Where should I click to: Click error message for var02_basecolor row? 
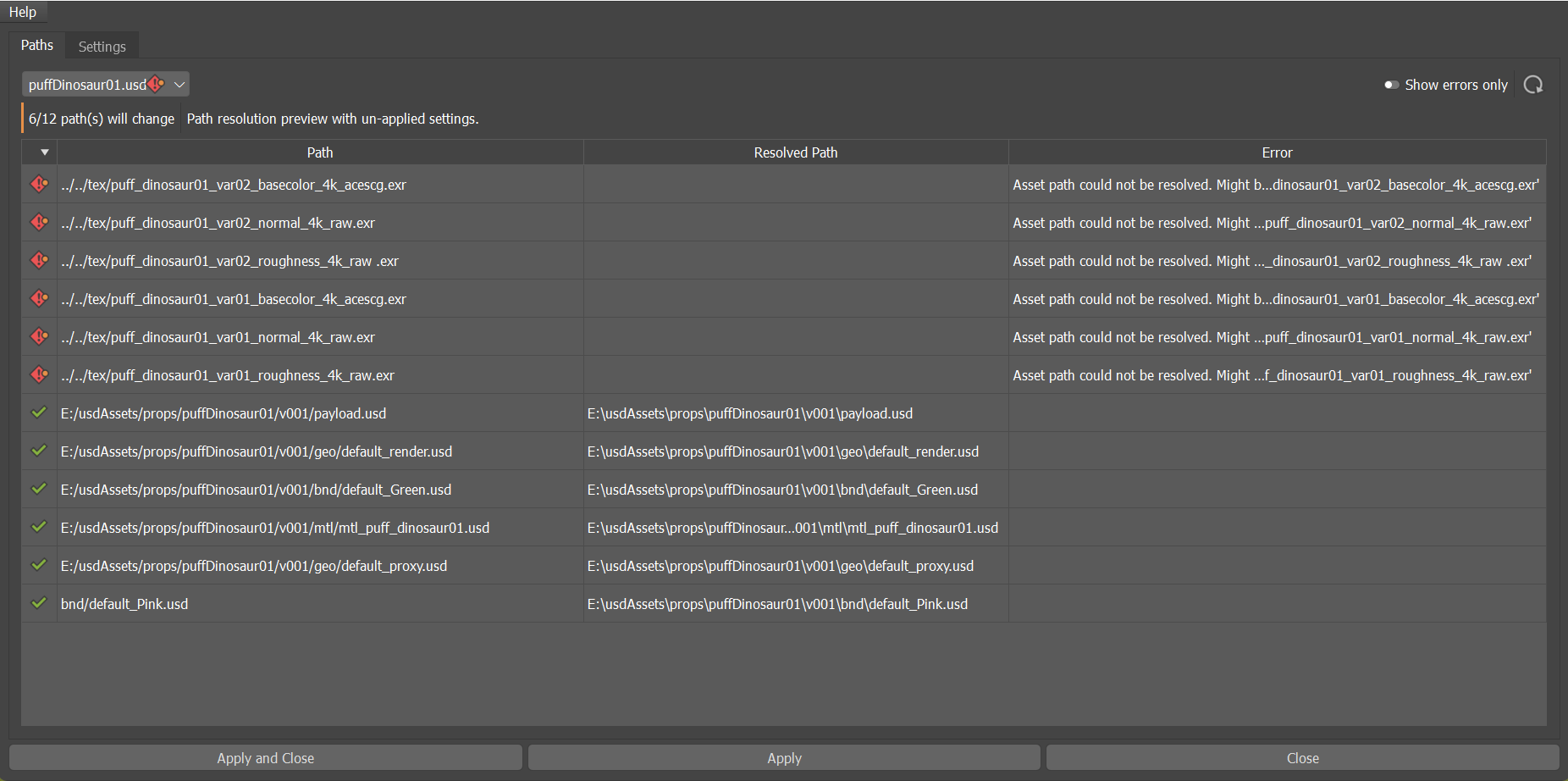pos(1277,184)
